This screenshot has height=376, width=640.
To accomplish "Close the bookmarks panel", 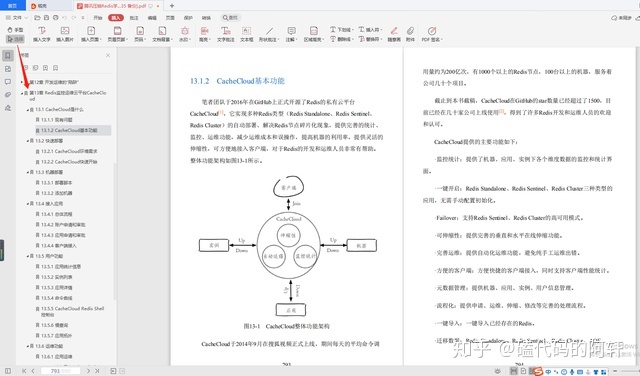I will coord(108,55).
